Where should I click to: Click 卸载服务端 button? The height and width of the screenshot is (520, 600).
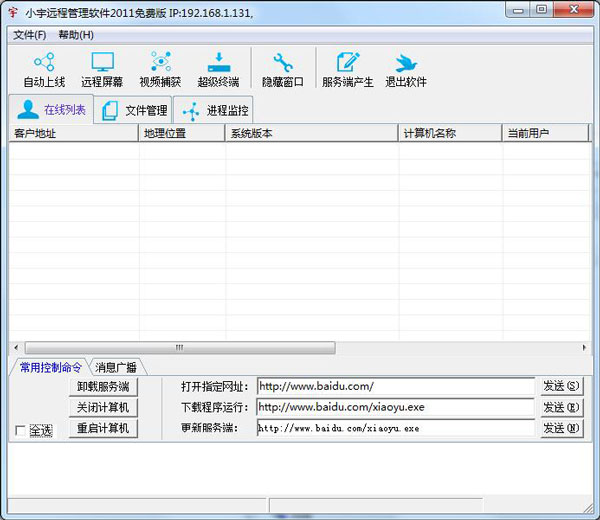103,386
